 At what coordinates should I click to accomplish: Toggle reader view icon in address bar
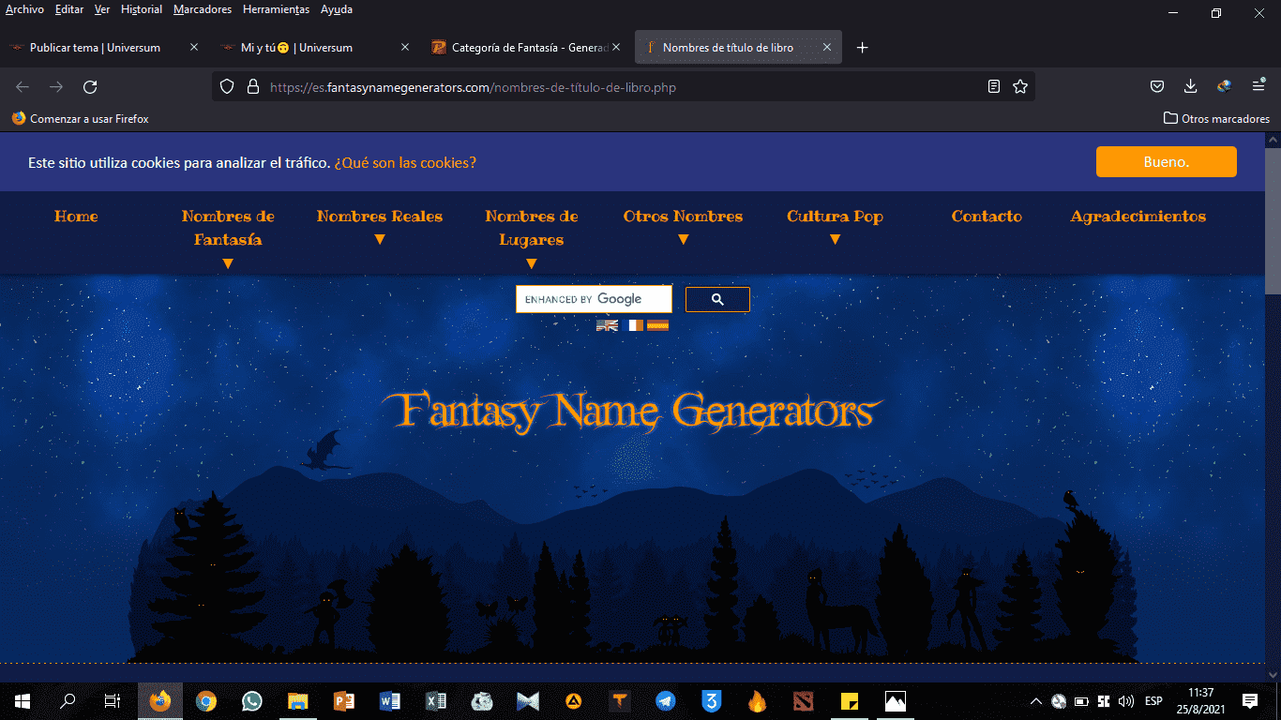click(994, 87)
